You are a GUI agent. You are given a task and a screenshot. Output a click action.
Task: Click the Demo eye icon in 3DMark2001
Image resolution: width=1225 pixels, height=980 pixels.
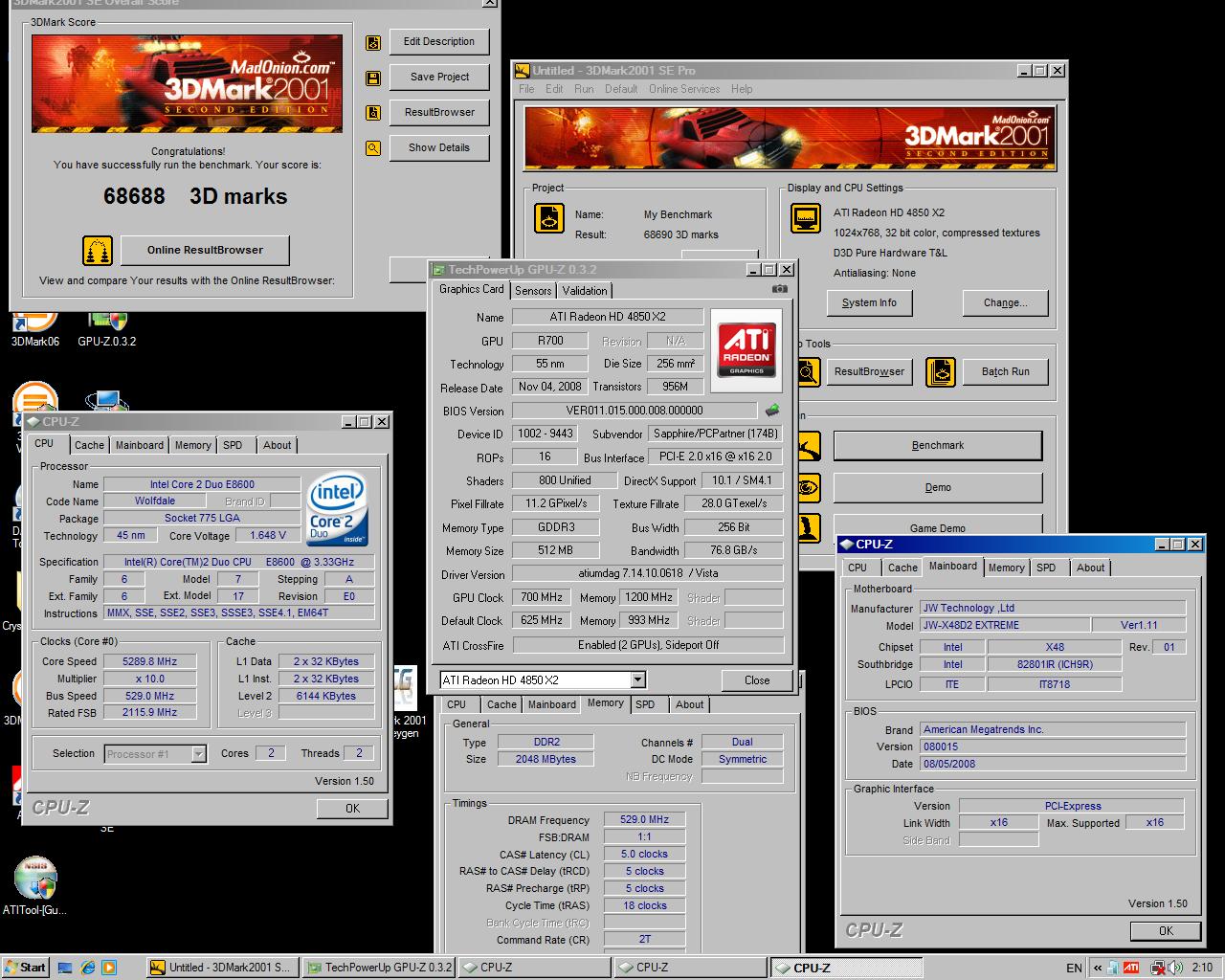pyautogui.click(x=809, y=488)
